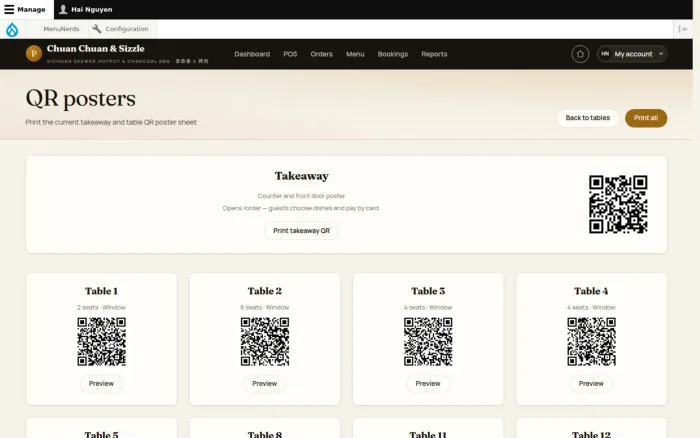Go to Dashboard in navigation
Viewport: 700px width, 438px height.
(252, 54)
